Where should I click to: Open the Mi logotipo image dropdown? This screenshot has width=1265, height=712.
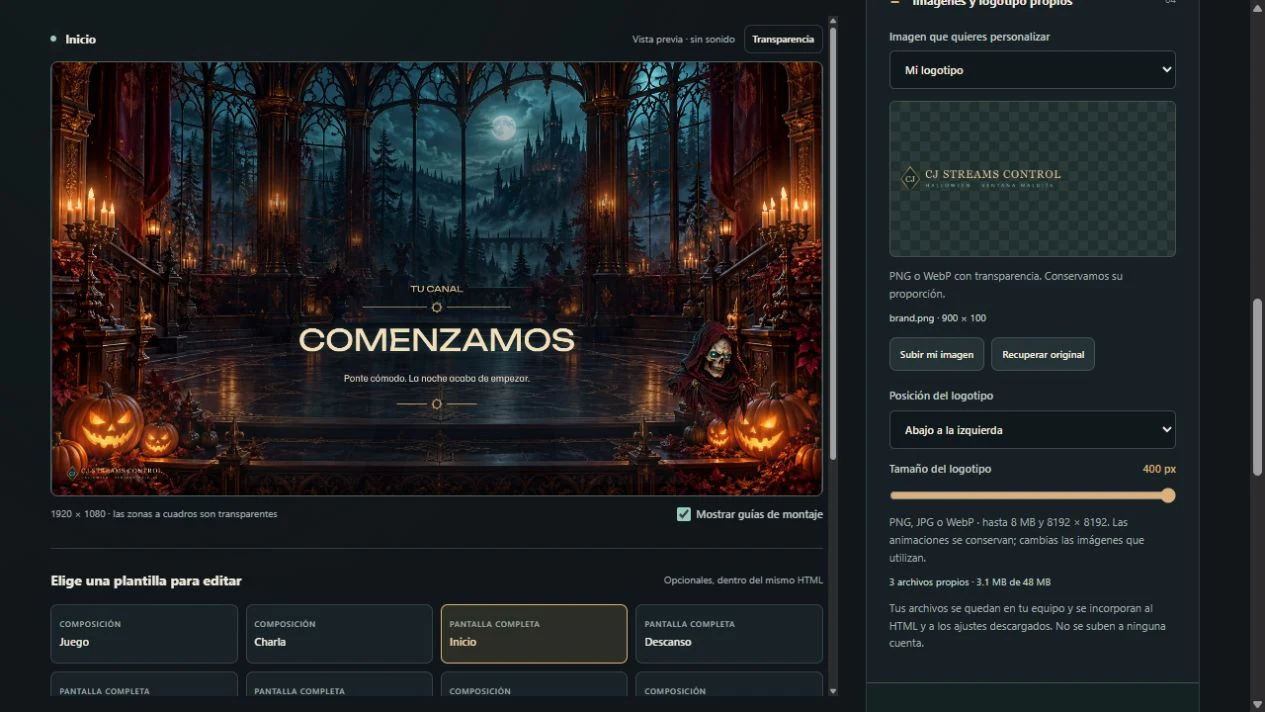(1032, 70)
